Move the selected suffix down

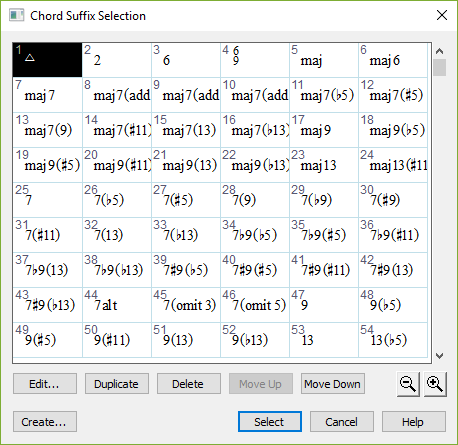pyautogui.click(x=333, y=384)
